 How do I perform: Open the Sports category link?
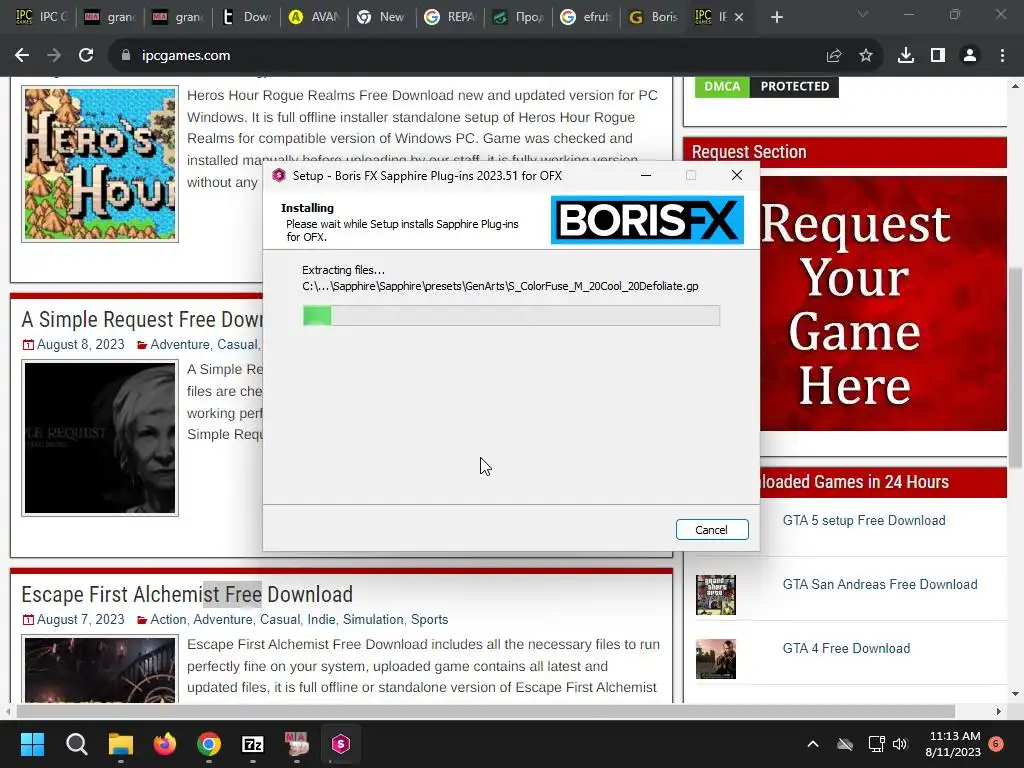tap(429, 619)
